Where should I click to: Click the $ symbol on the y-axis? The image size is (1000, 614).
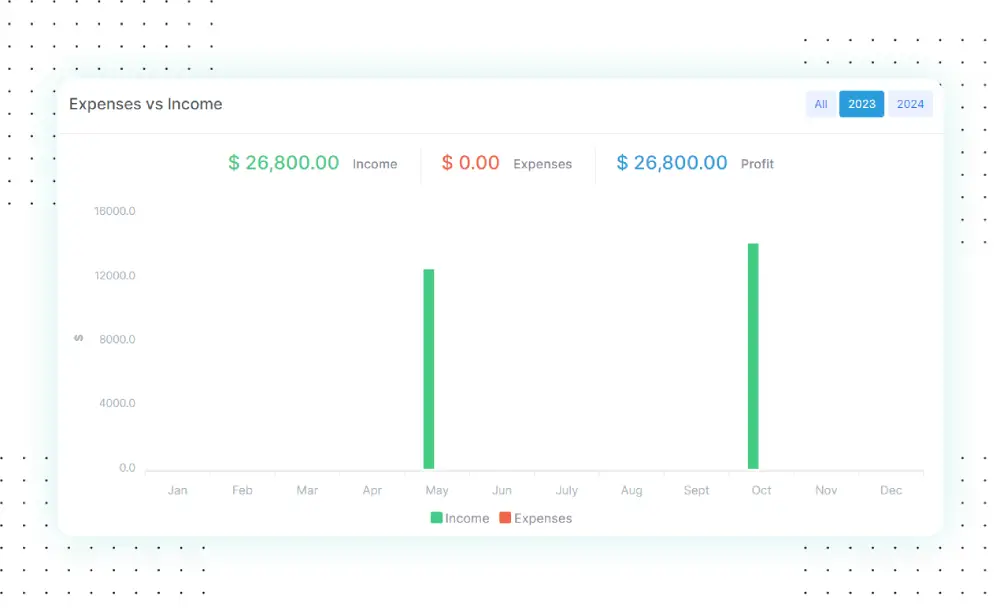[77, 339]
